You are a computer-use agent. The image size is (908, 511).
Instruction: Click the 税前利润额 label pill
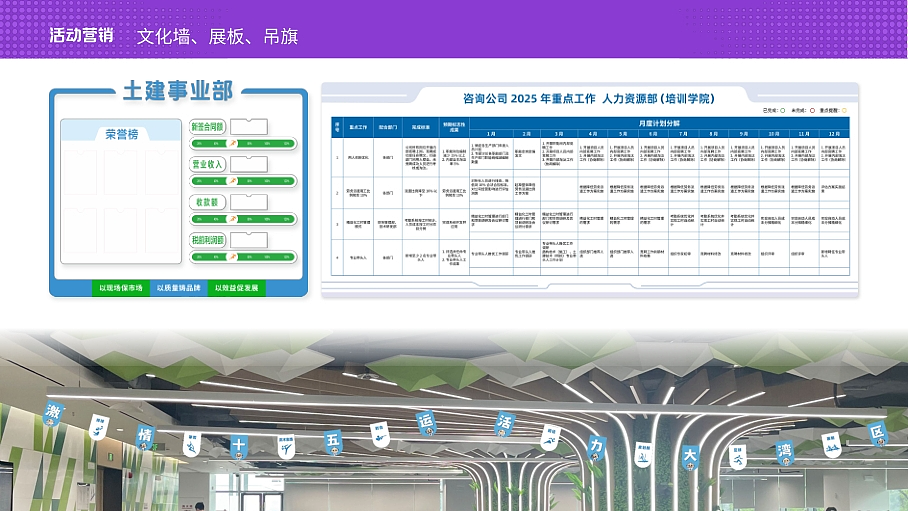[207, 240]
